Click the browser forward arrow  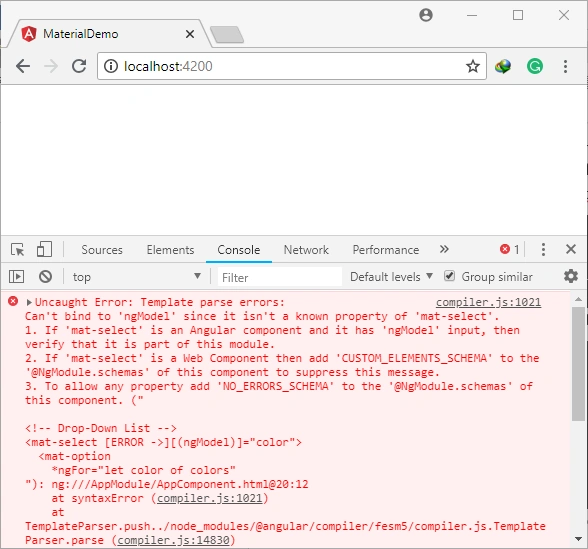pyautogui.click(x=51, y=66)
